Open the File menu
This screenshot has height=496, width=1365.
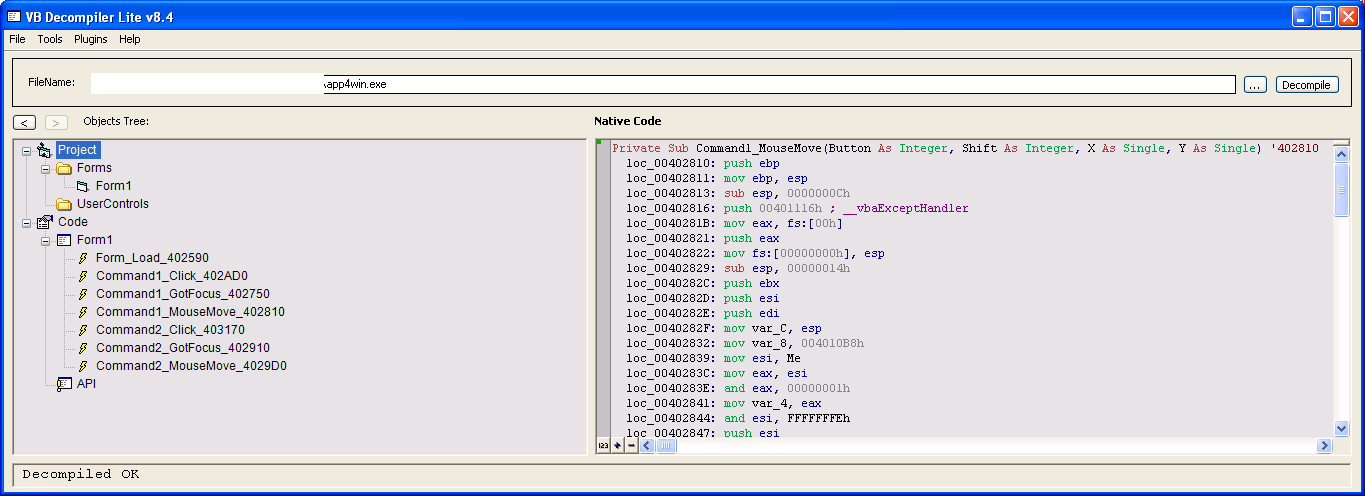point(17,39)
